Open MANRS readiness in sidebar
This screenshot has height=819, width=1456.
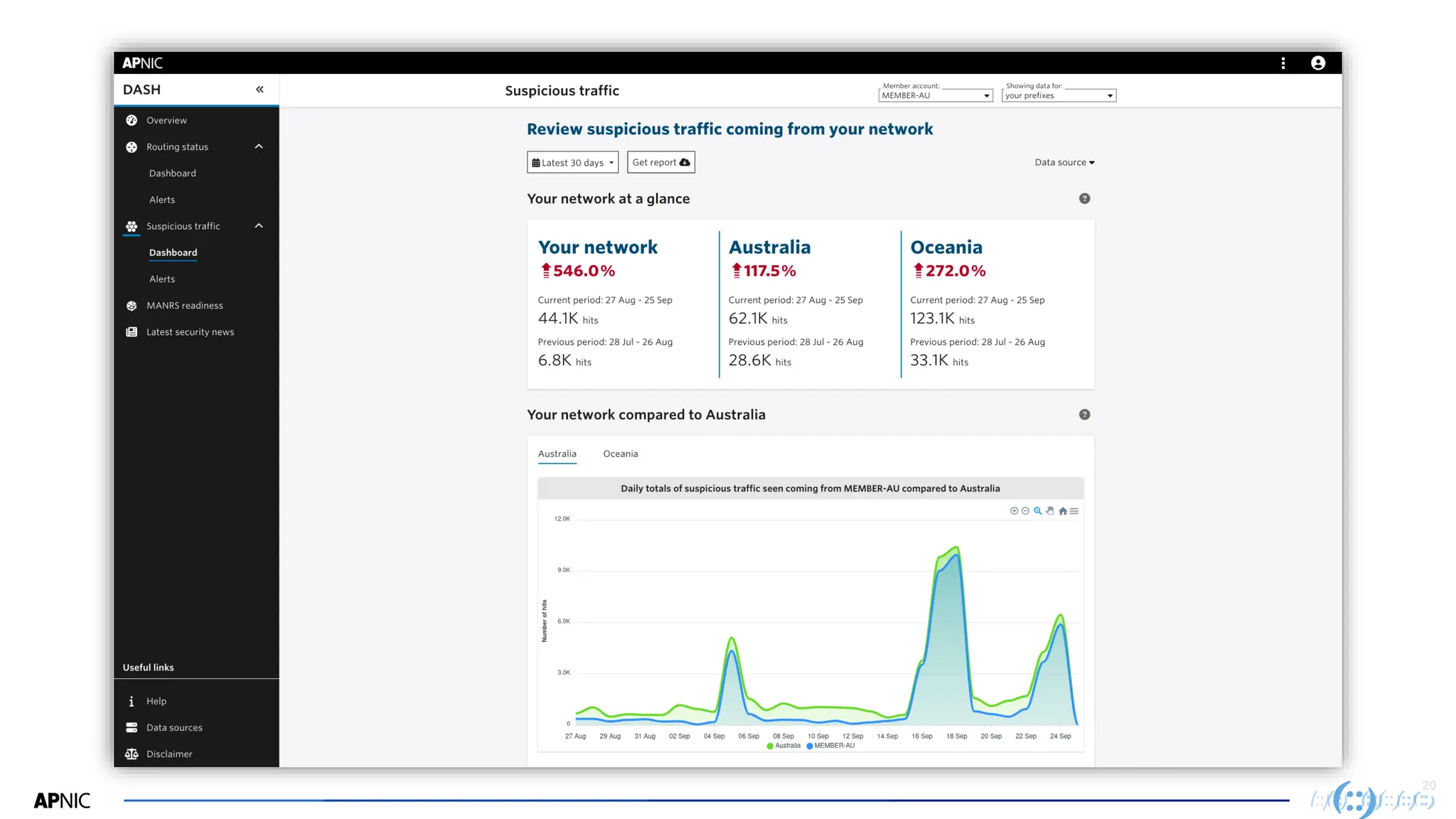pyautogui.click(x=184, y=306)
